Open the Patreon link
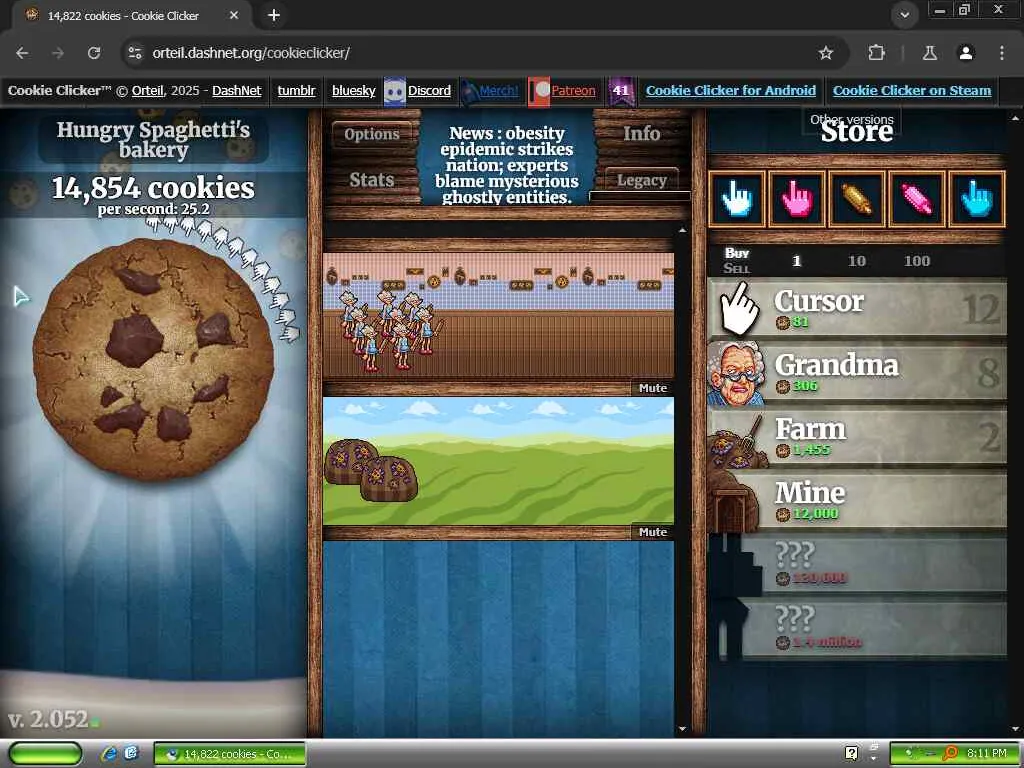Screen dimensions: 1024x768 click(573, 91)
